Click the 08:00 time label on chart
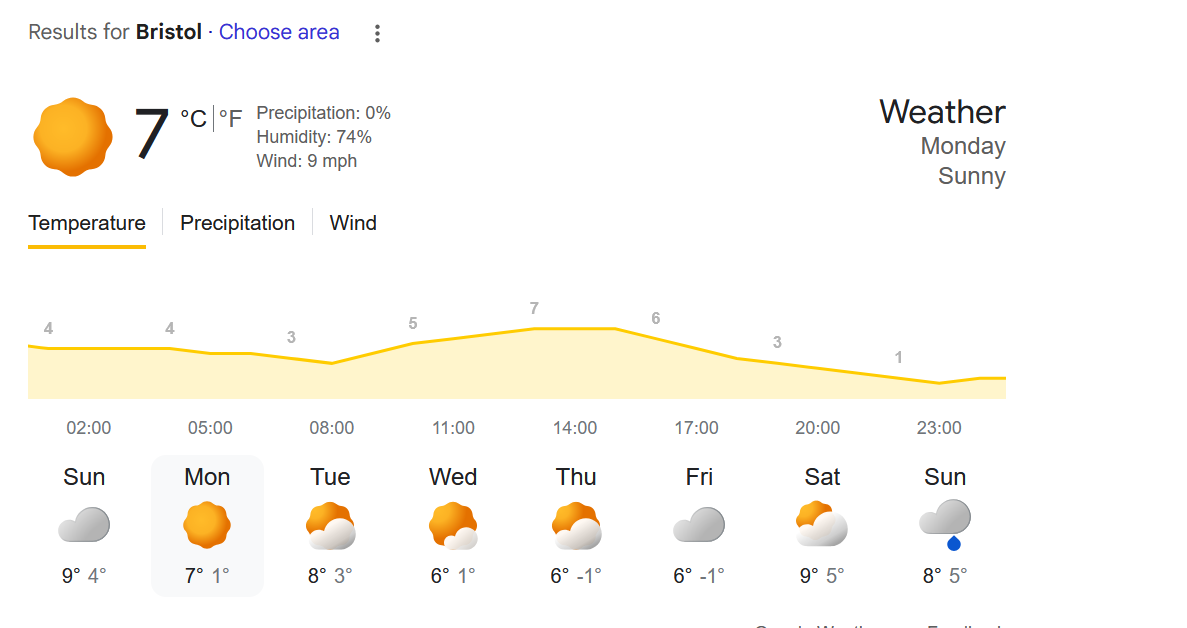This screenshot has width=1187, height=628. 331,428
